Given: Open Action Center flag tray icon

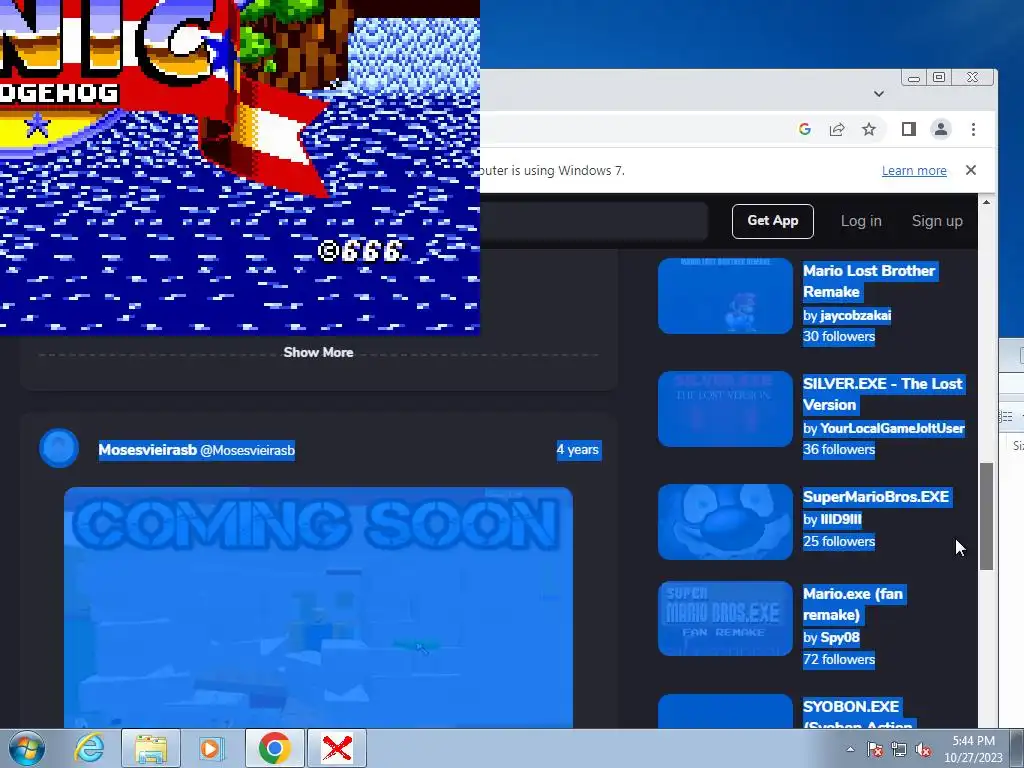Looking at the screenshot, I should click(x=874, y=749).
